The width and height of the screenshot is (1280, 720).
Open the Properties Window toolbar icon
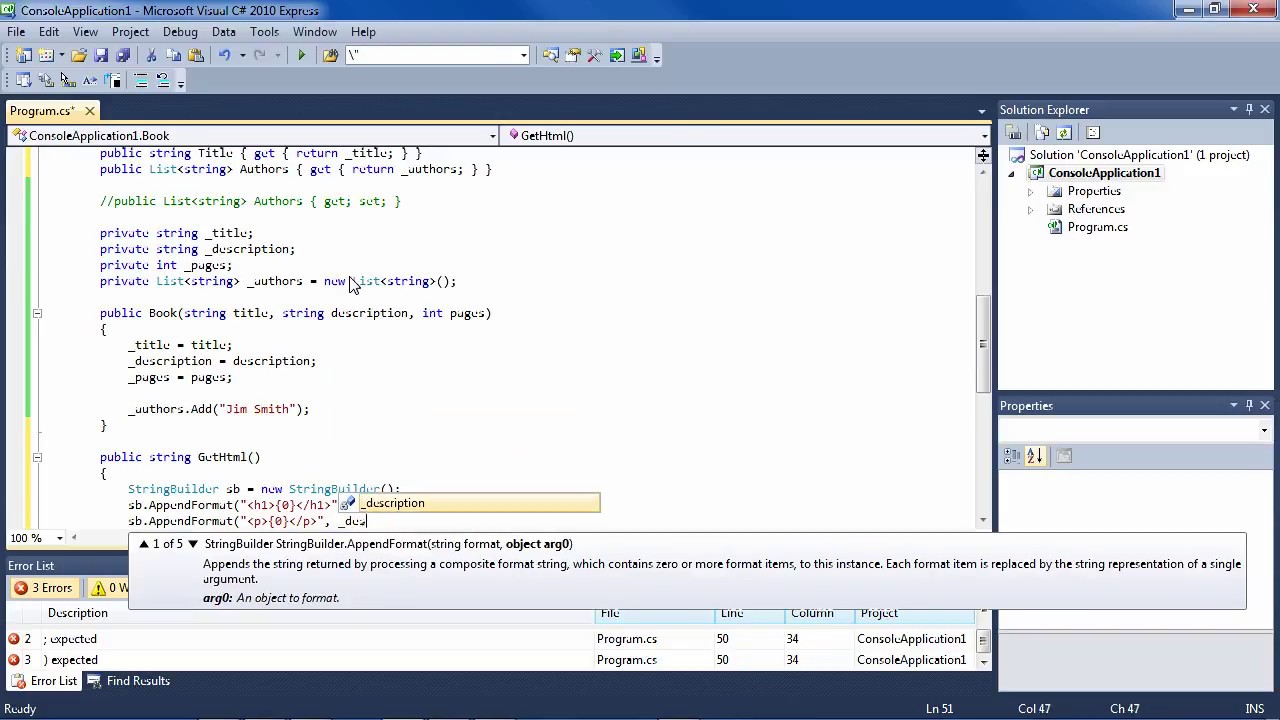coord(573,55)
